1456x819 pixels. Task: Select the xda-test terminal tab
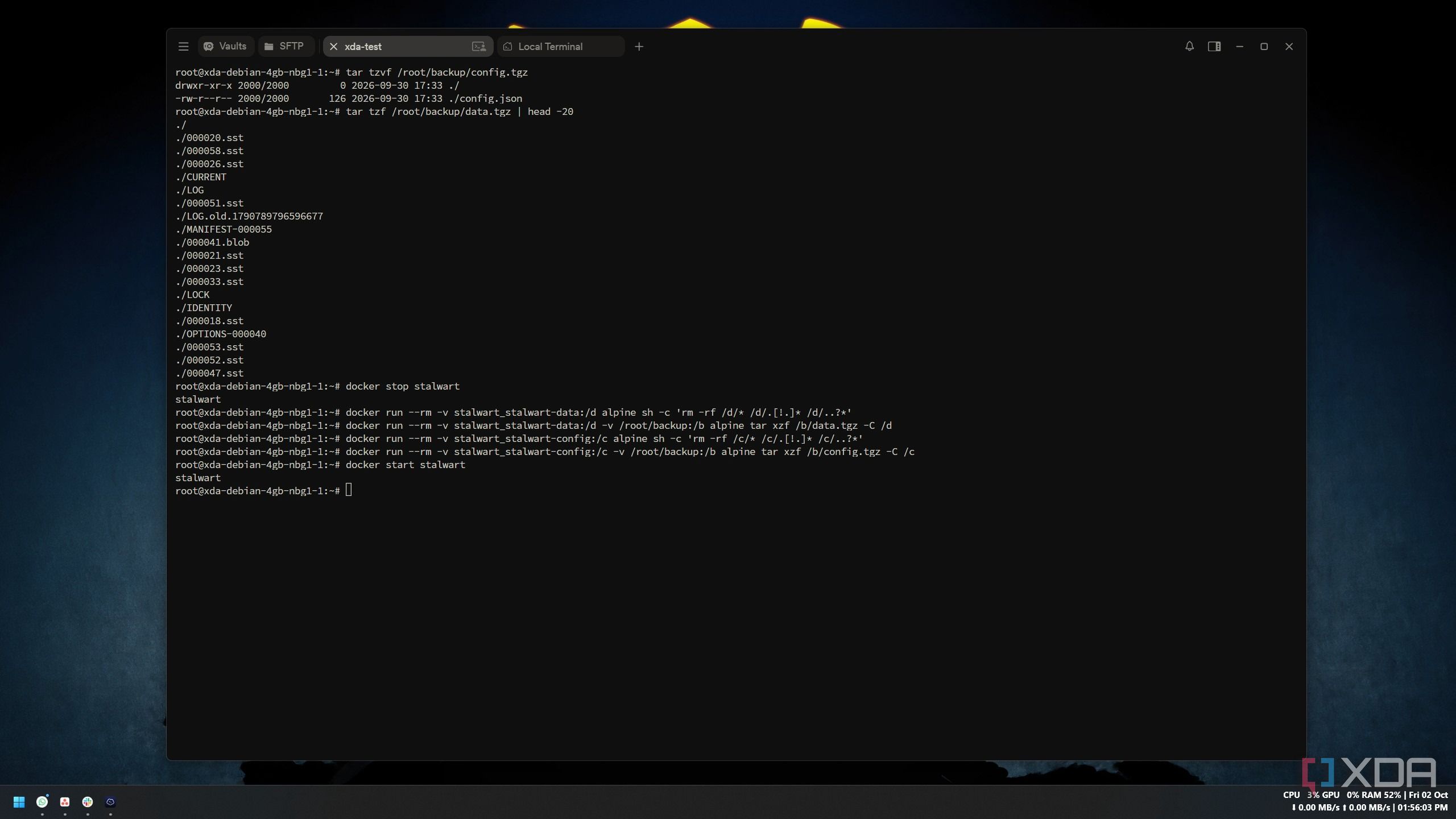407,47
